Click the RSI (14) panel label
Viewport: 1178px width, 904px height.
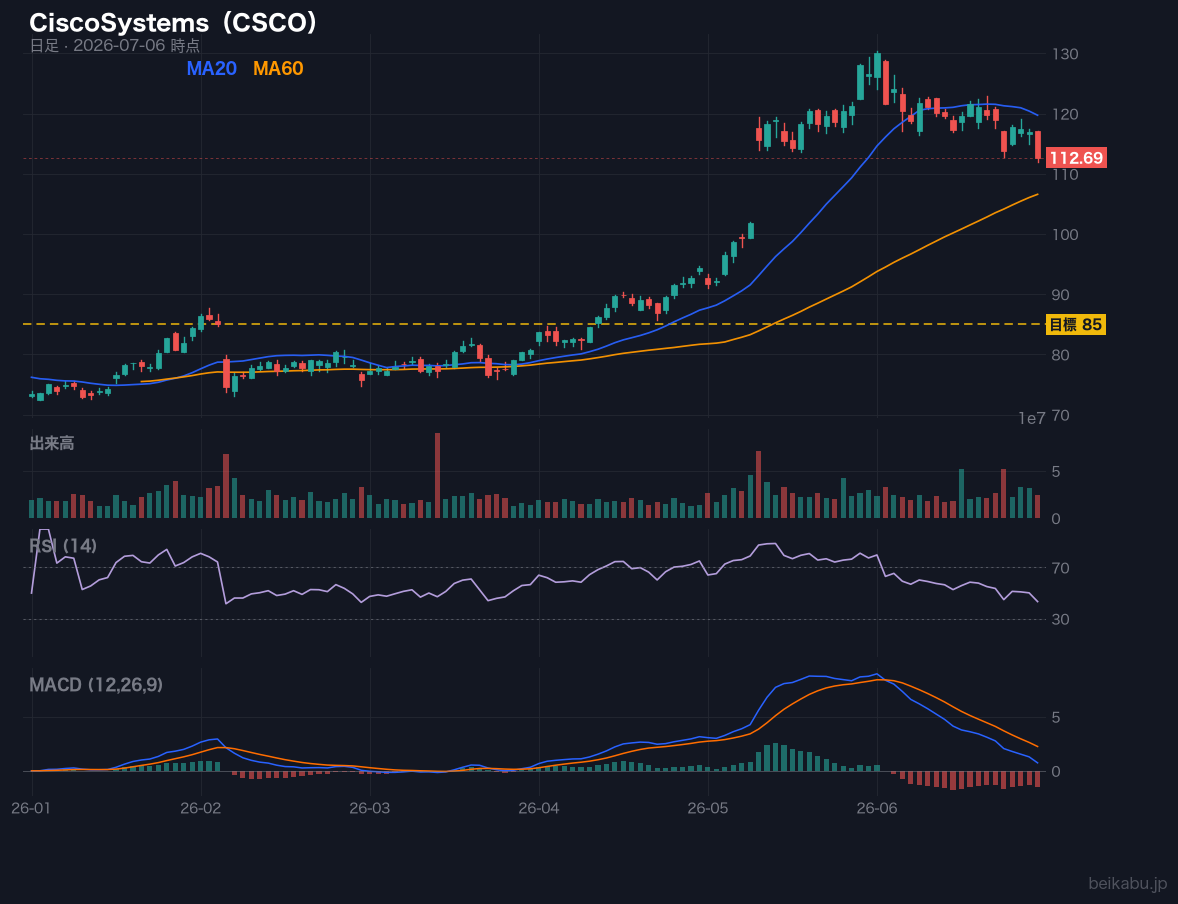tap(63, 546)
